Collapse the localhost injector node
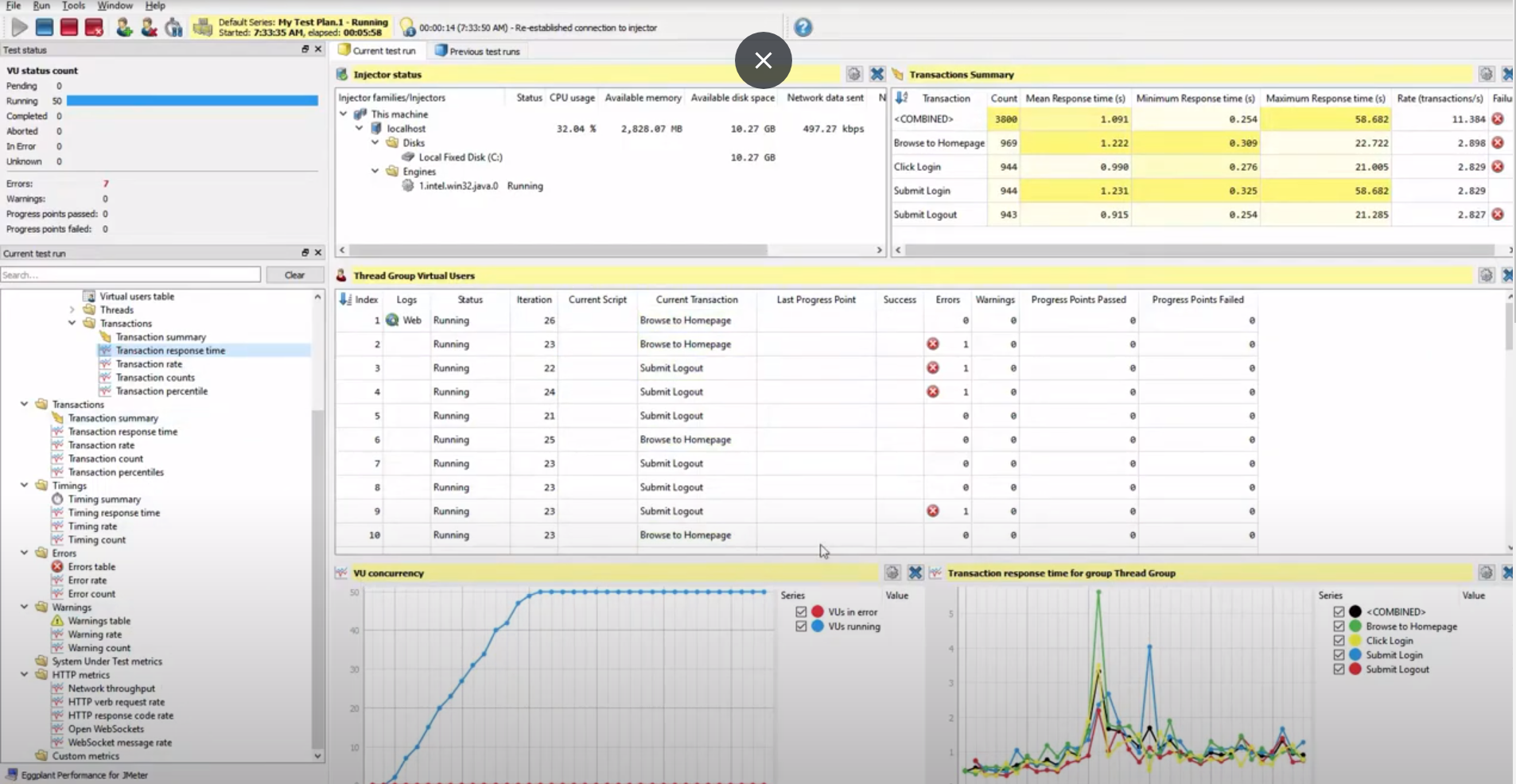1516x784 pixels. [360, 129]
